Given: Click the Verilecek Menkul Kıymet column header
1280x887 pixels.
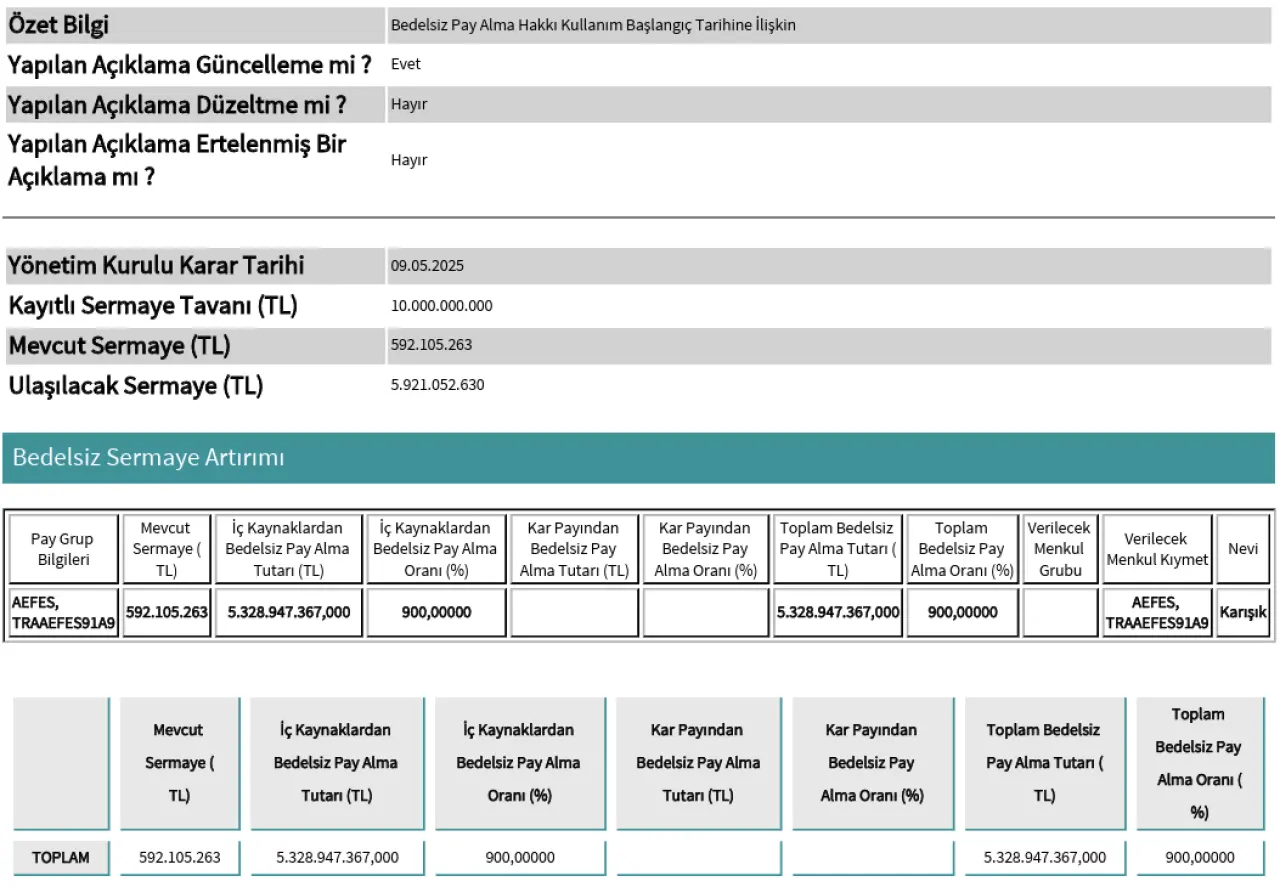Looking at the screenshot, I should click(1157, 549).
